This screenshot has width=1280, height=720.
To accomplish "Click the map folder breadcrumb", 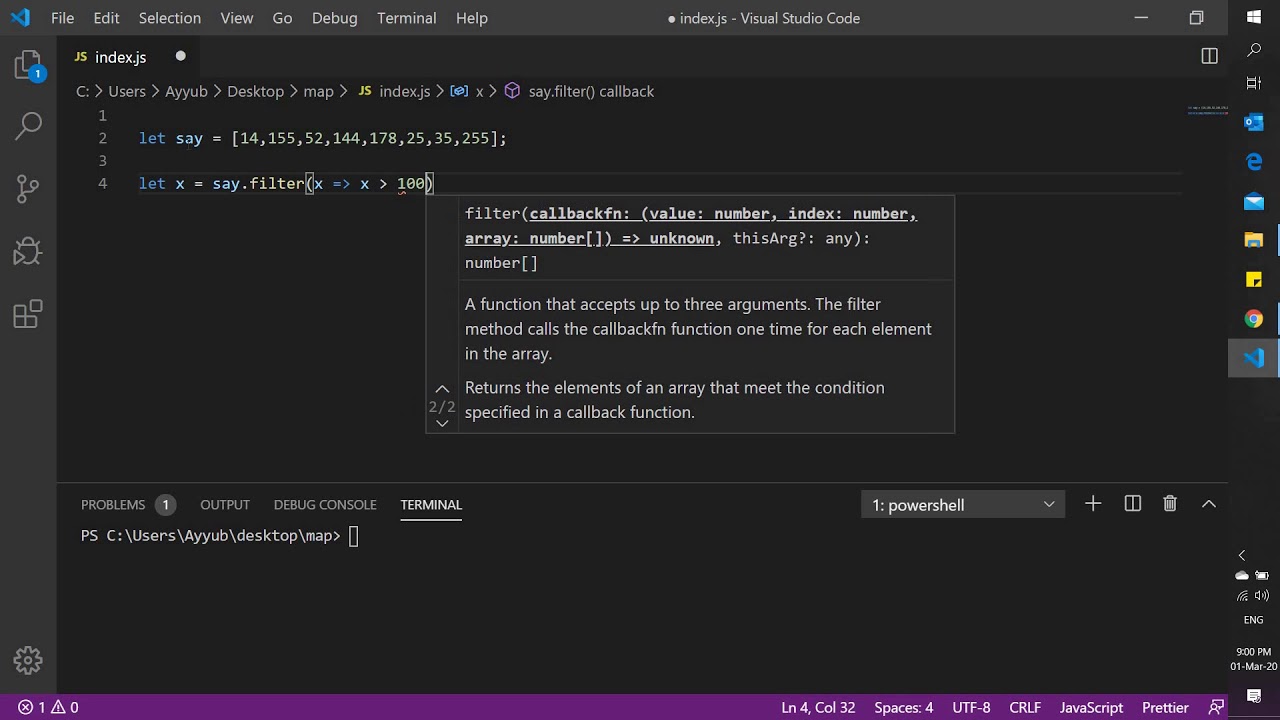I will coord(318,91).
